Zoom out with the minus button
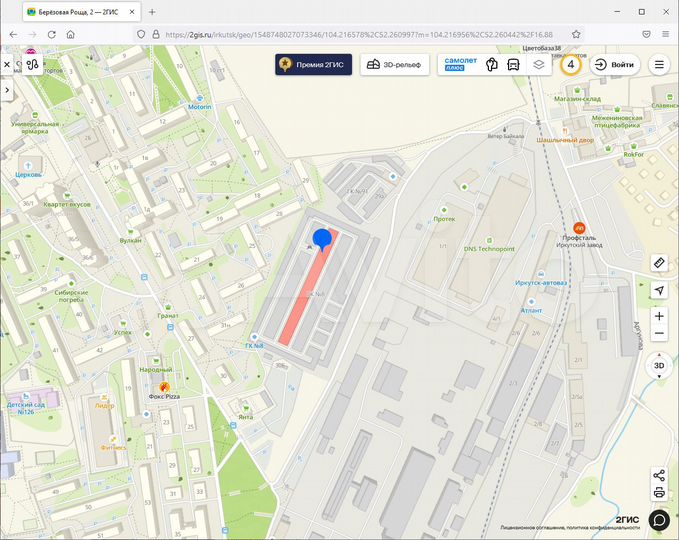The width and height of the screenshot is (679, 540). [659, 333]
